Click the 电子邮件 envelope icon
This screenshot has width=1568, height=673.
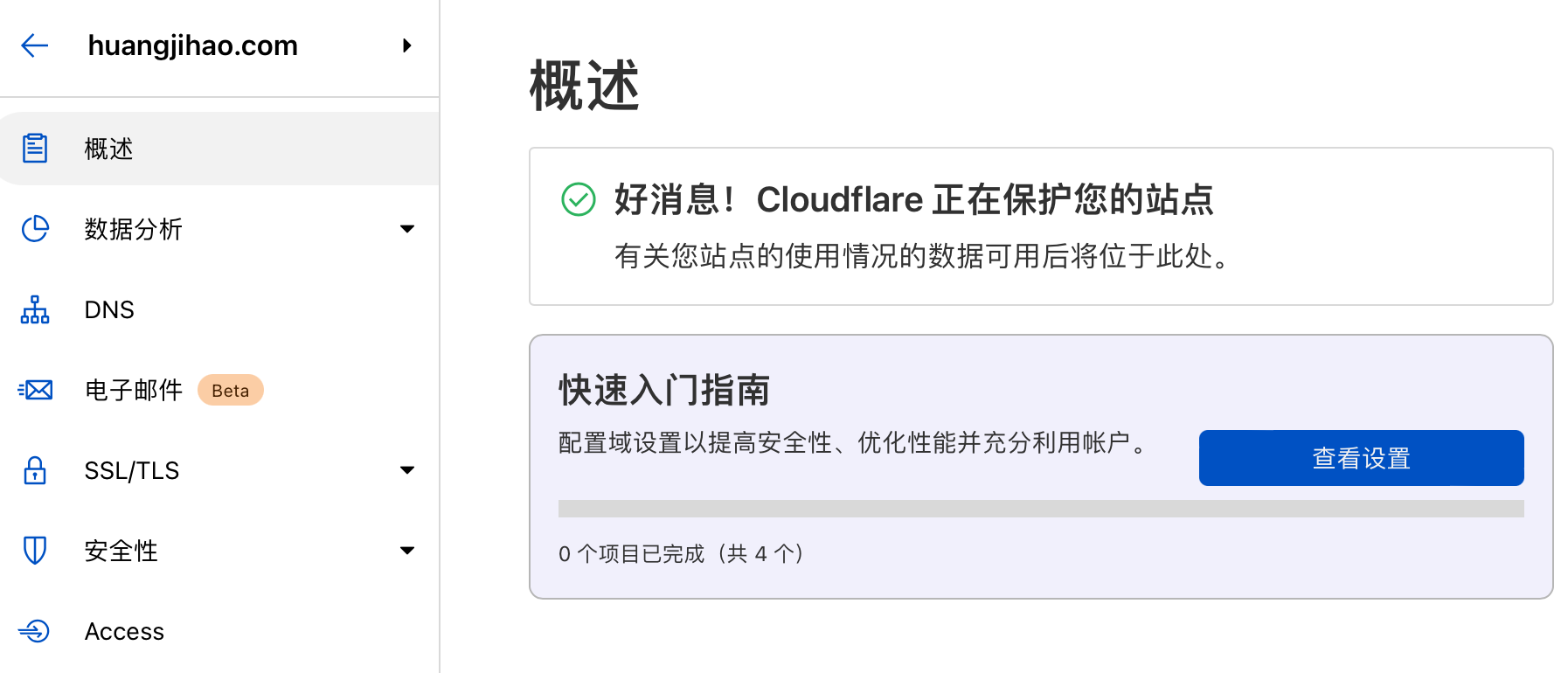click(x=34, y=390)
